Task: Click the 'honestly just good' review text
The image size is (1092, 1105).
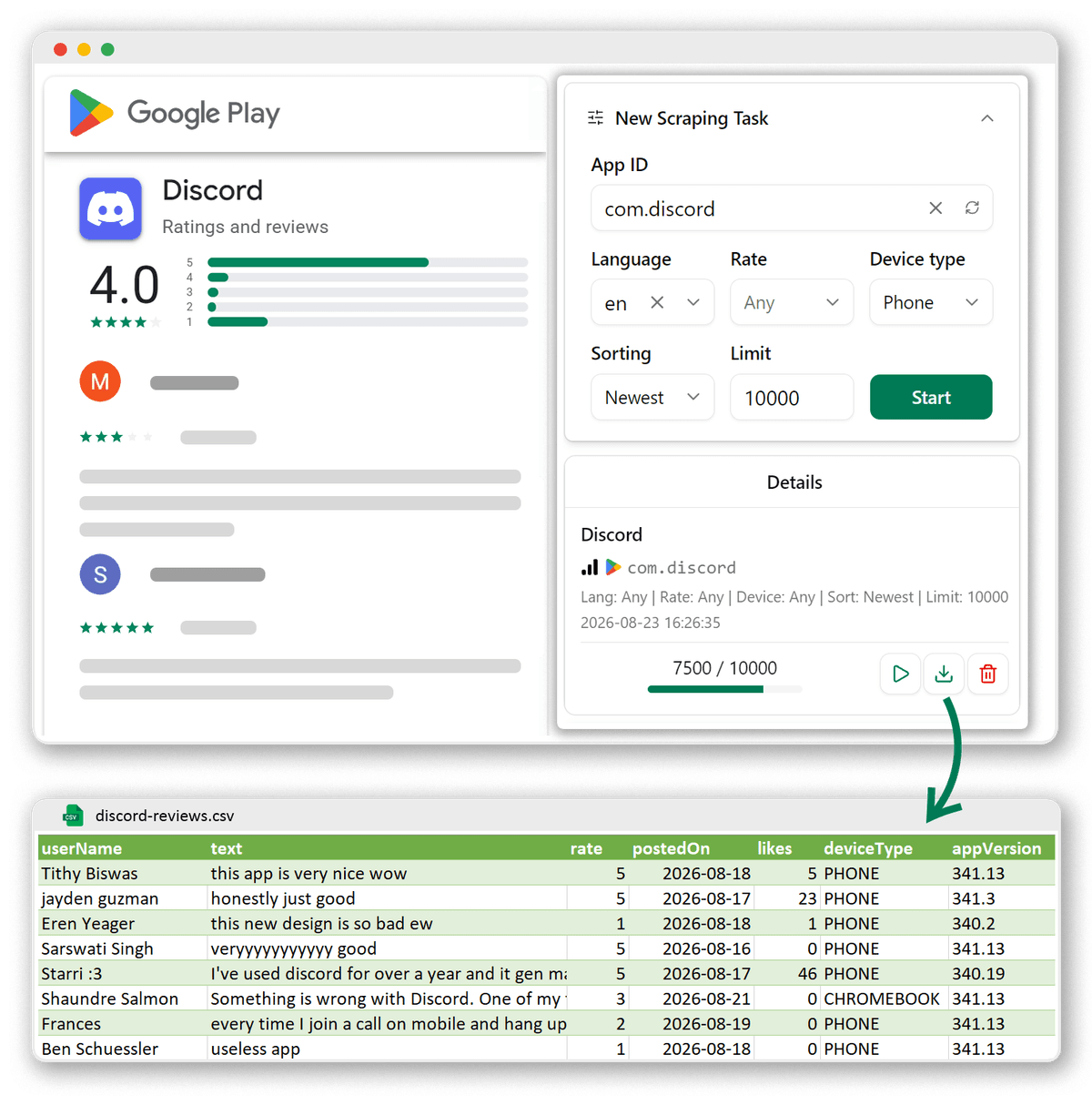Action: coord(283,898)
